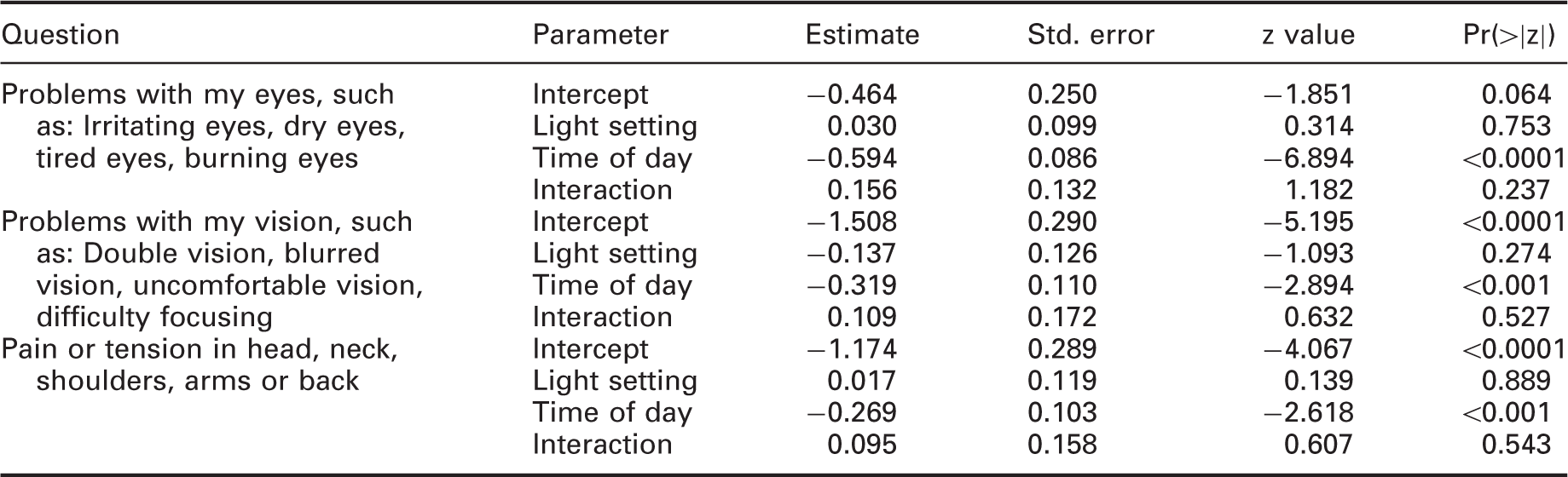This screenshot has height=477, width=1568.
Task: Select the 'Problems with my eyes' question text
Action: [203, 126]
